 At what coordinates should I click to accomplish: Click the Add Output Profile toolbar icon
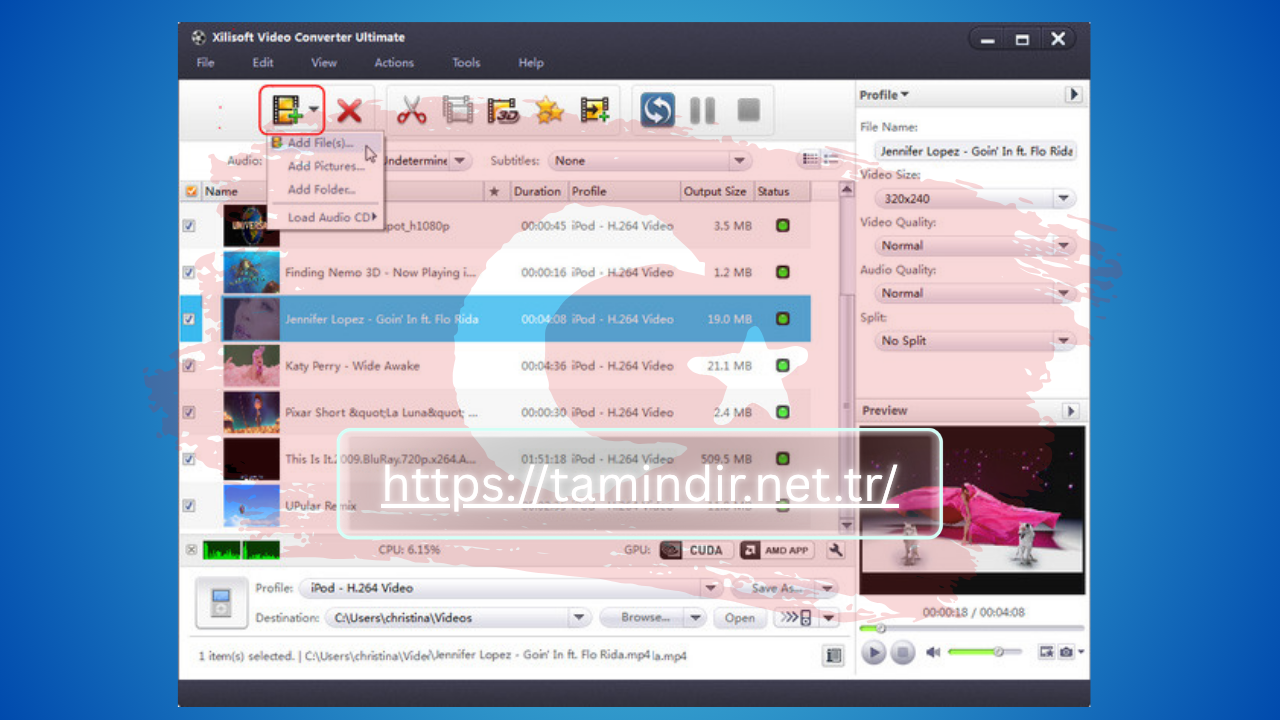[595, 110]
